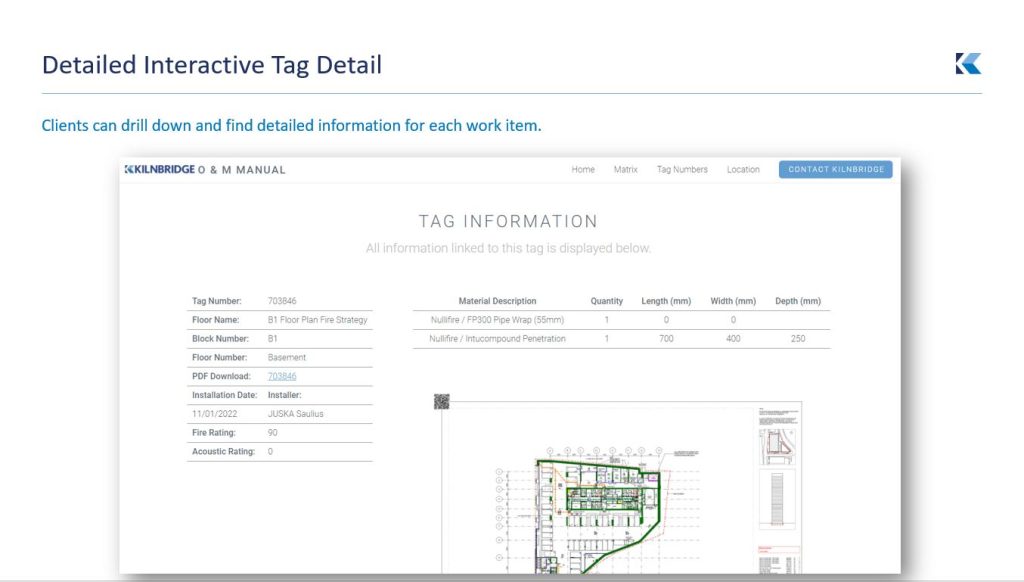Click the Depth (mm) column header
1024x582 pixels.
click(x=797, y=301)
